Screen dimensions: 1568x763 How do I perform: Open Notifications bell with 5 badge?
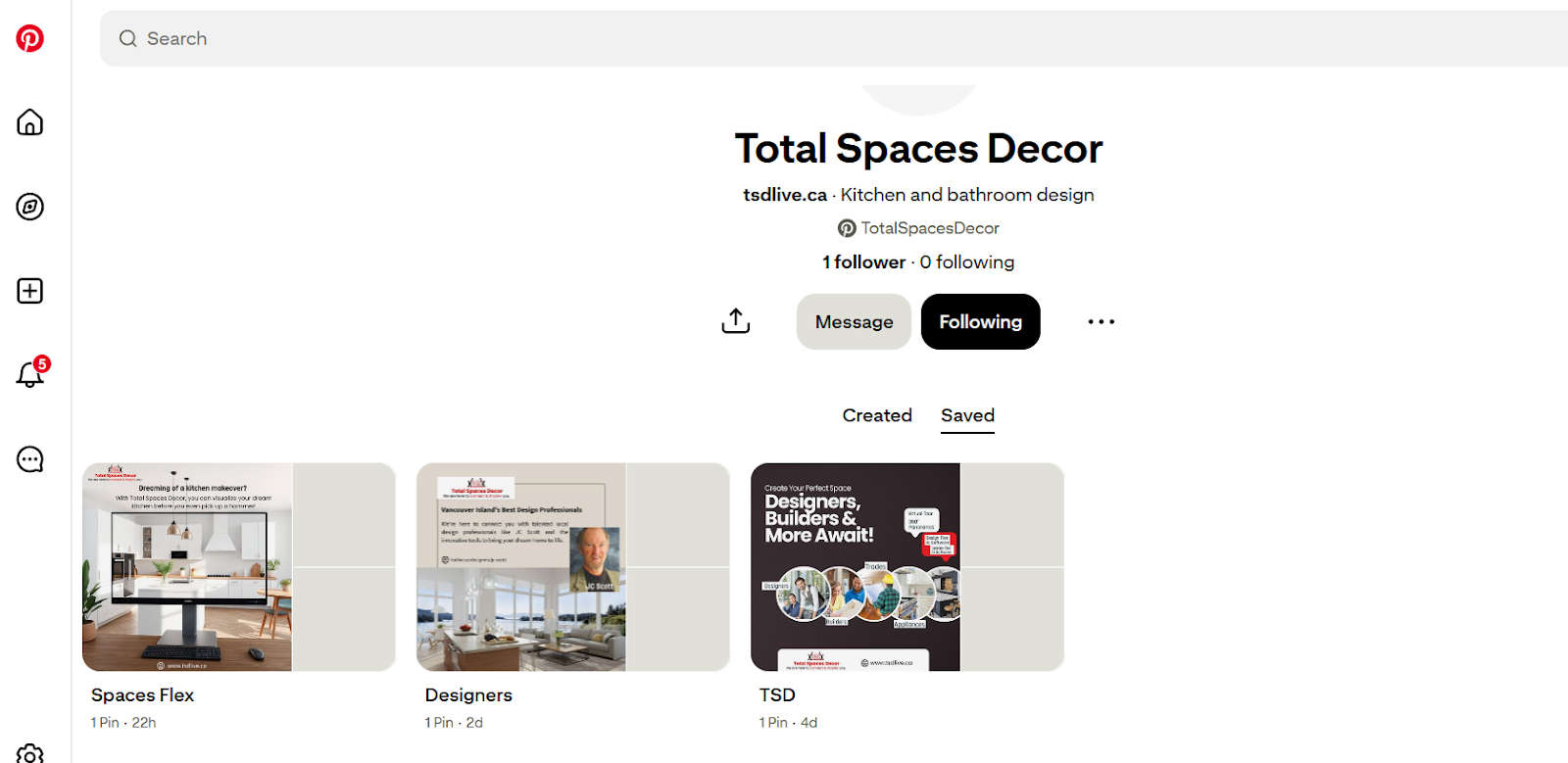point(30,373)
